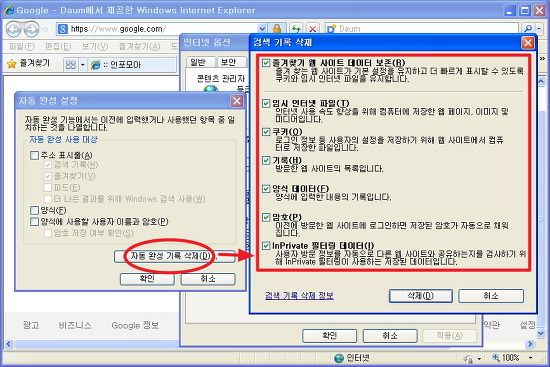
Task: Open the zoom level dropdown arrow in status bar
Action: [x=530, y=358]
